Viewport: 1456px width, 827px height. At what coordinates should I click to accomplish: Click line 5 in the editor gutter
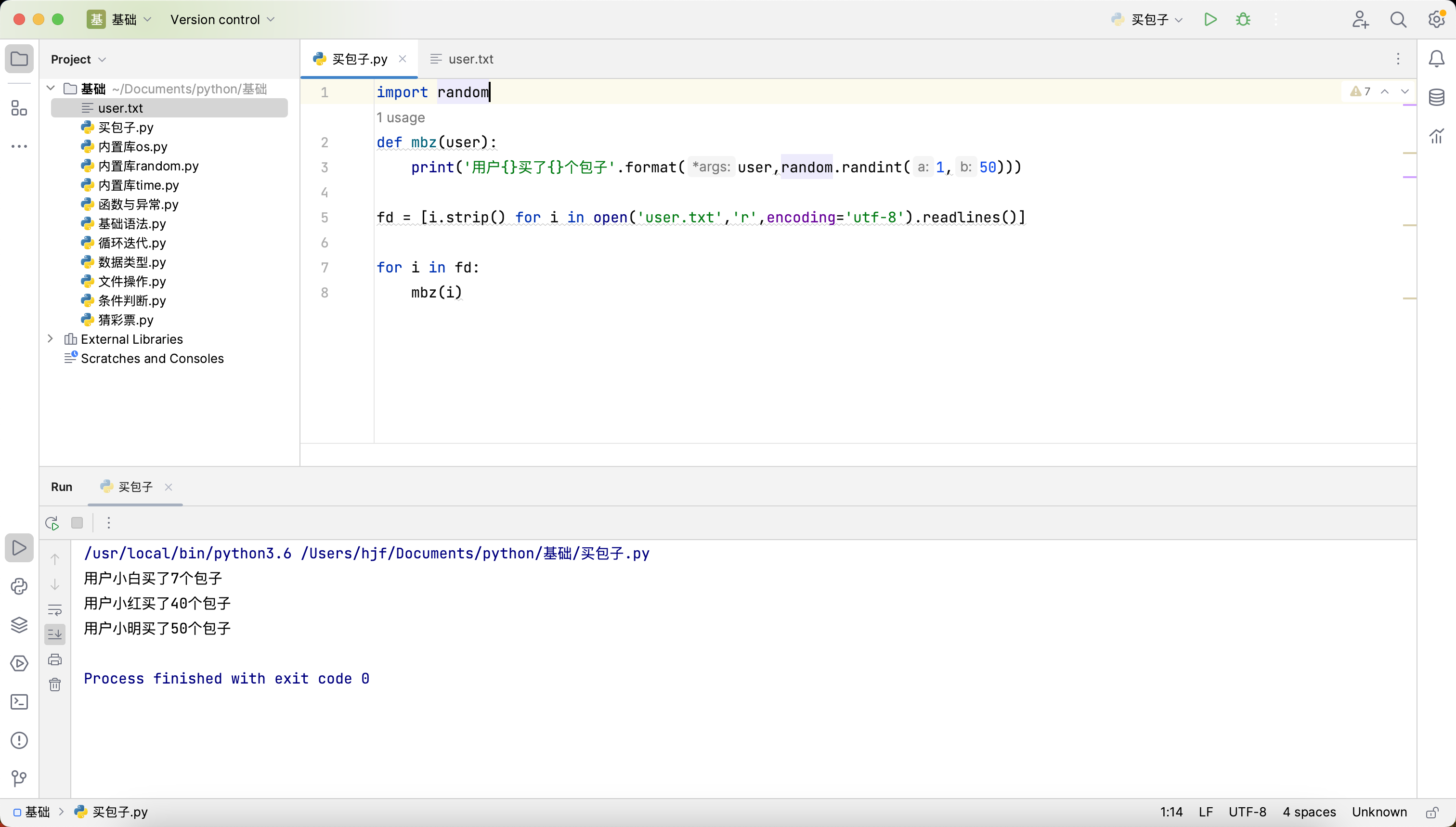325,218
